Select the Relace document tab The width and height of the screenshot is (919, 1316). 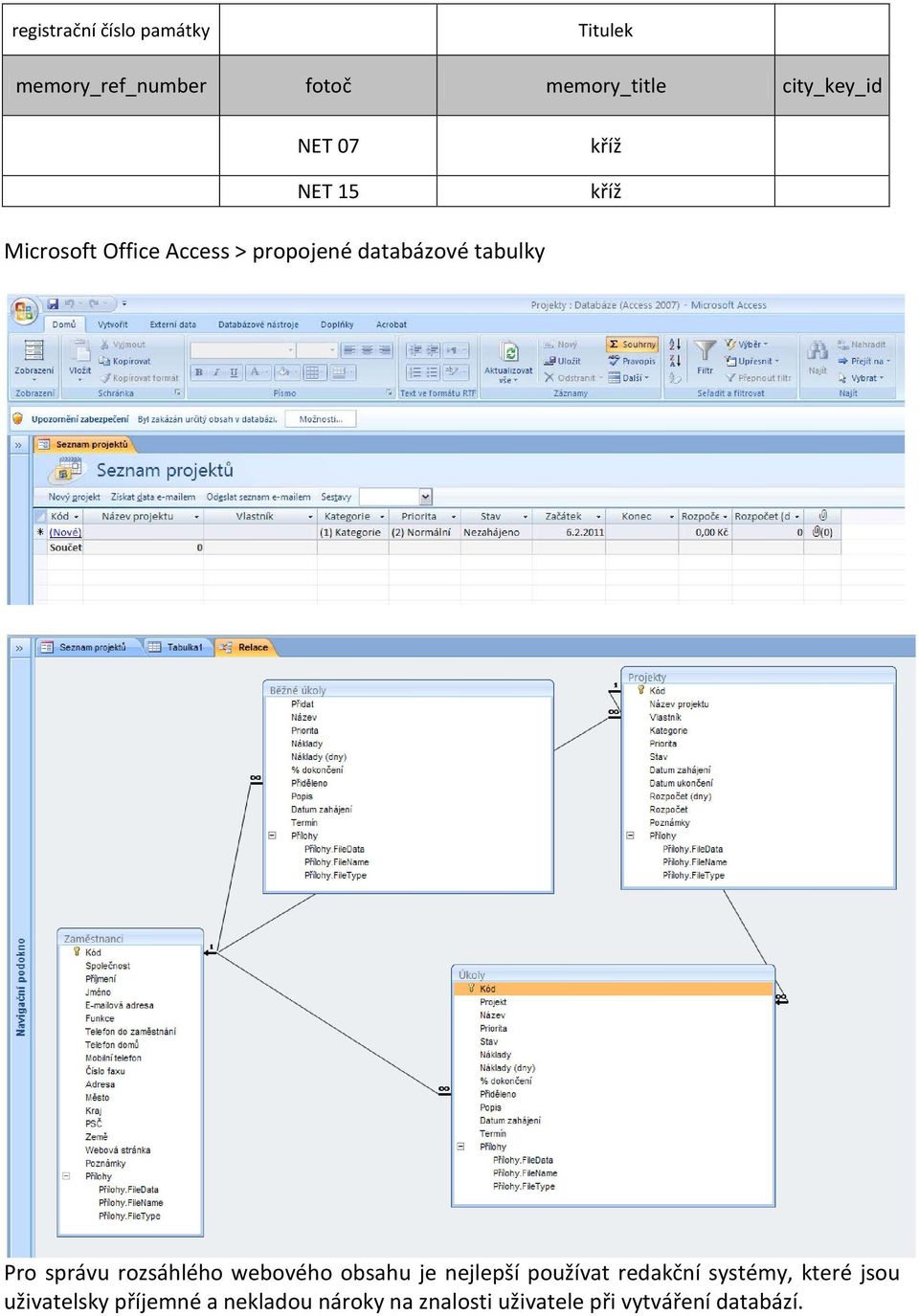coord(245,648)
